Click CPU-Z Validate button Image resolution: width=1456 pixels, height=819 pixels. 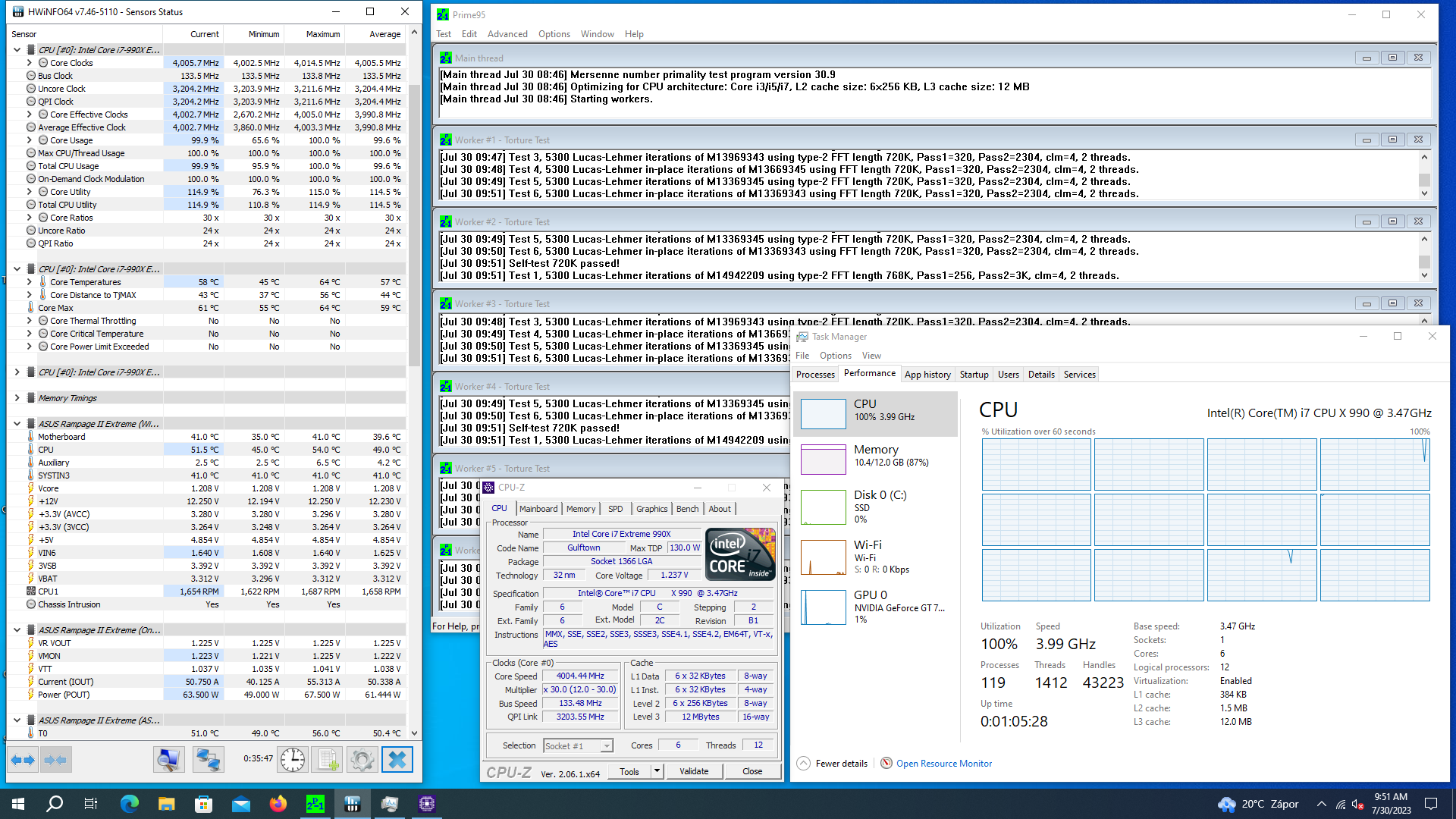click(694, 771)
